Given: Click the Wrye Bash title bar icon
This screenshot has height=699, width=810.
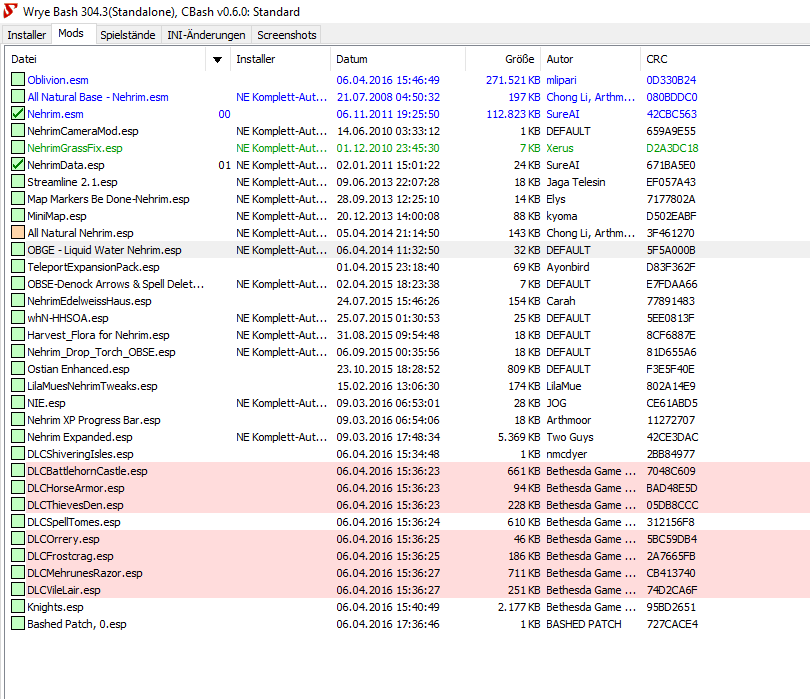Looking at the screenshot, I should (11, 12).
